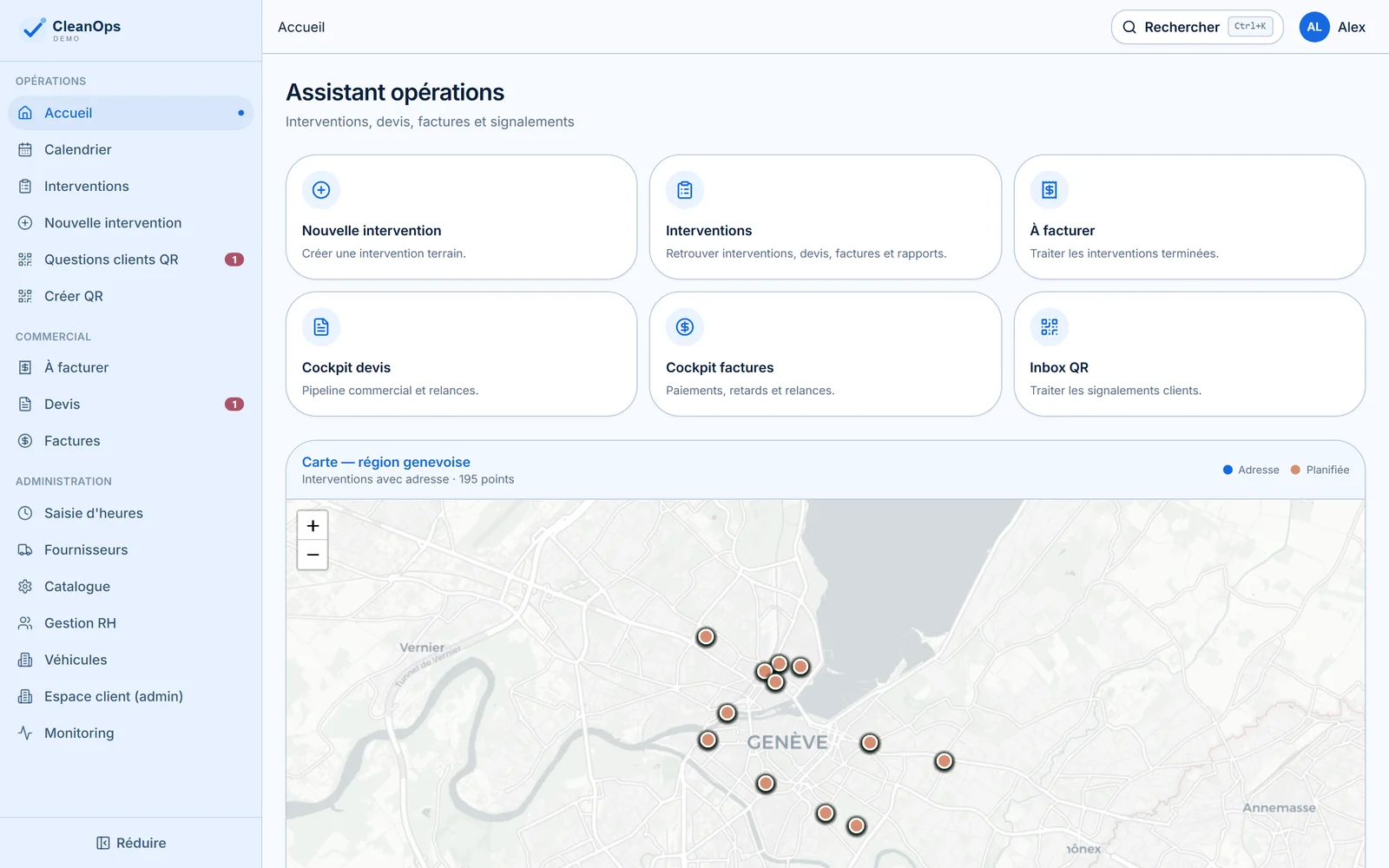Click the plus-circle icon beside Nouvelle intervention in sidebar
The height and width of the screenshot is (868, 1389).
click(x=25, y=223)
